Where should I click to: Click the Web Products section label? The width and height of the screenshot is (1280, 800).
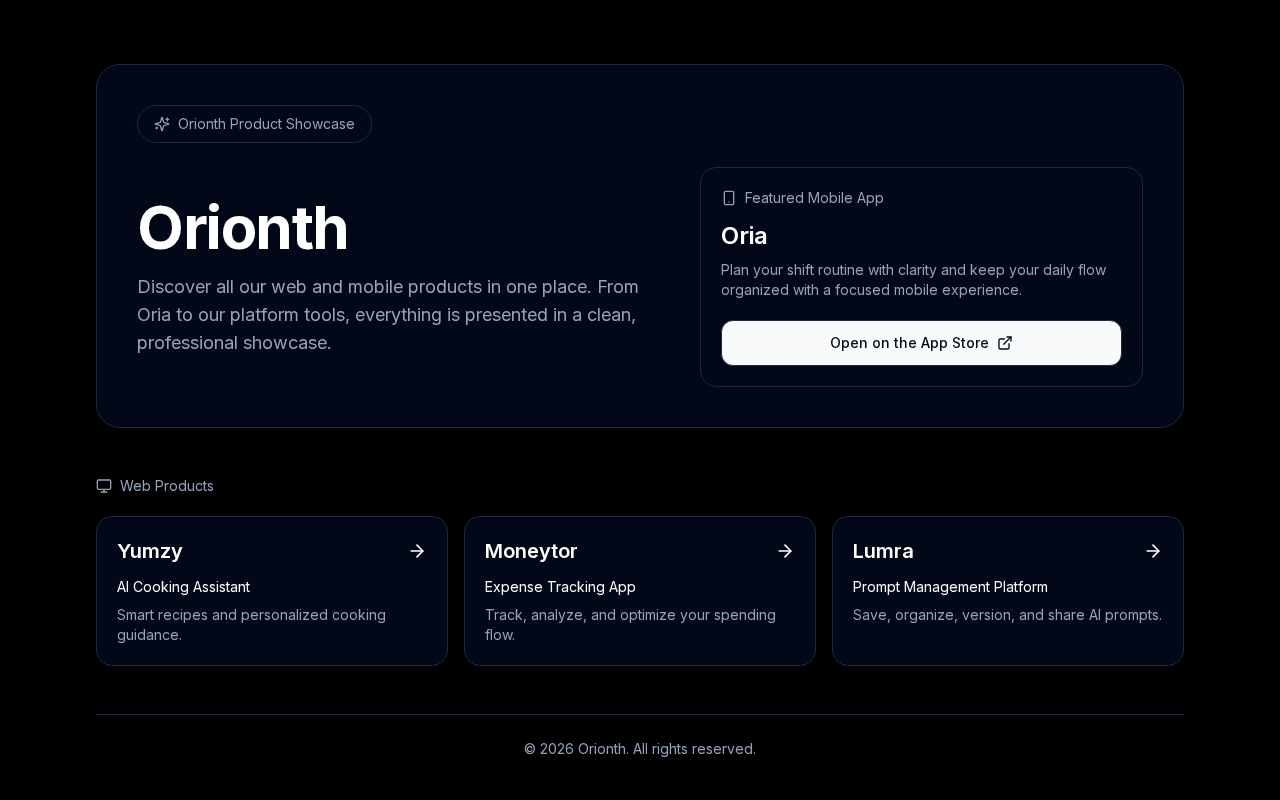pos(167,486)
